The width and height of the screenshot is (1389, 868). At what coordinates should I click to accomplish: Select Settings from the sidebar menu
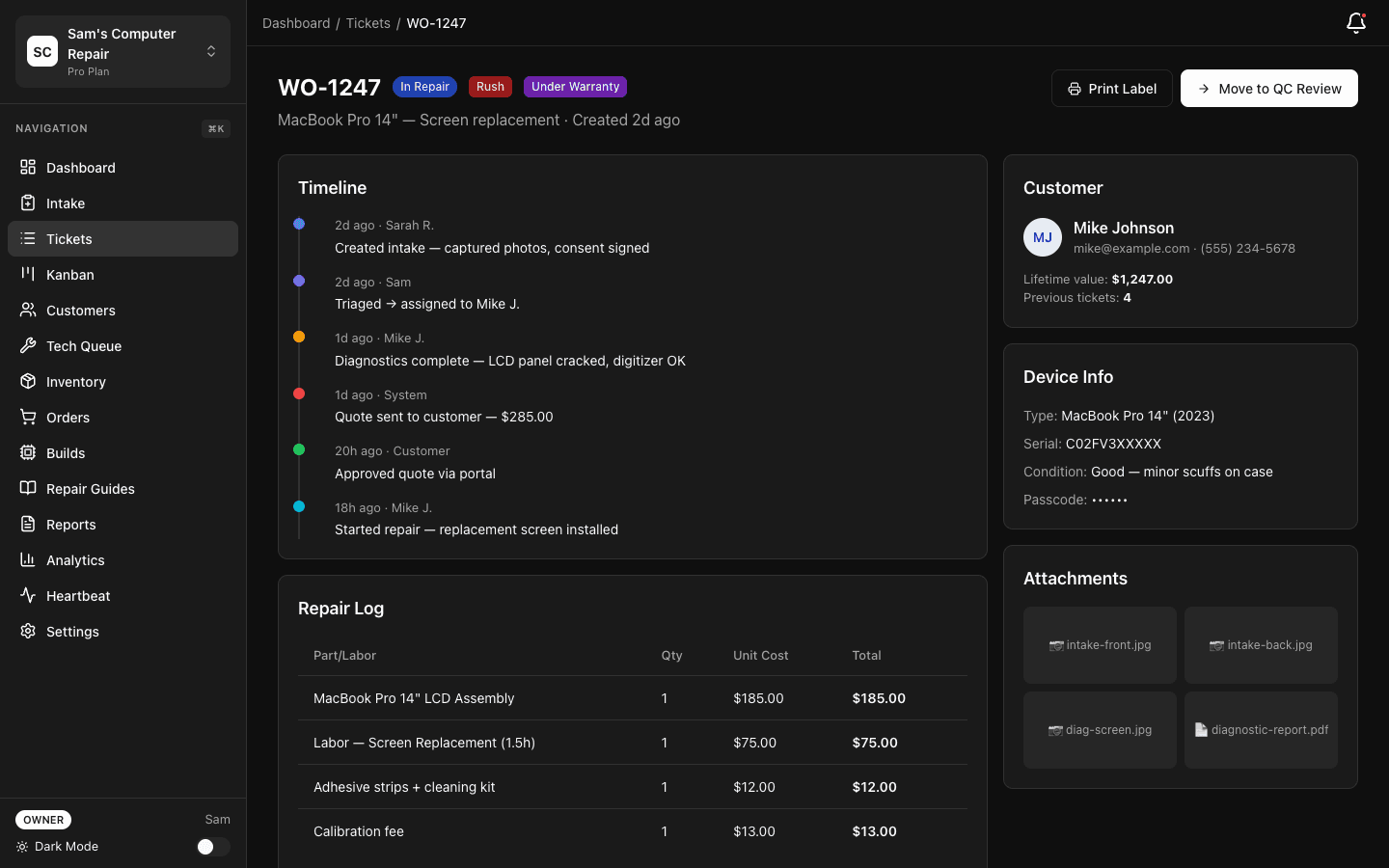pos(72,632)
